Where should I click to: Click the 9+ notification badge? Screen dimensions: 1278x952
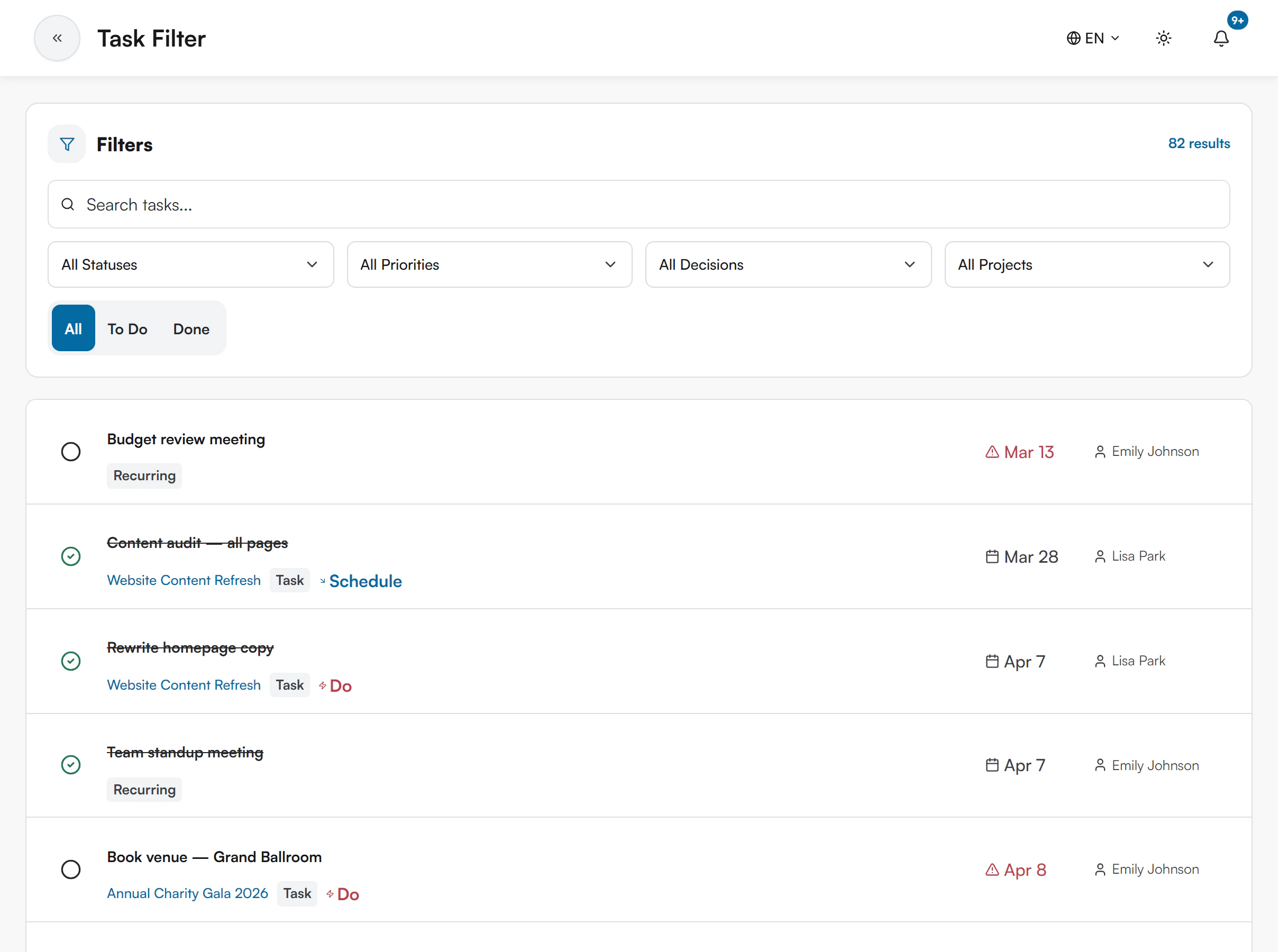(x=1237, y=21)
